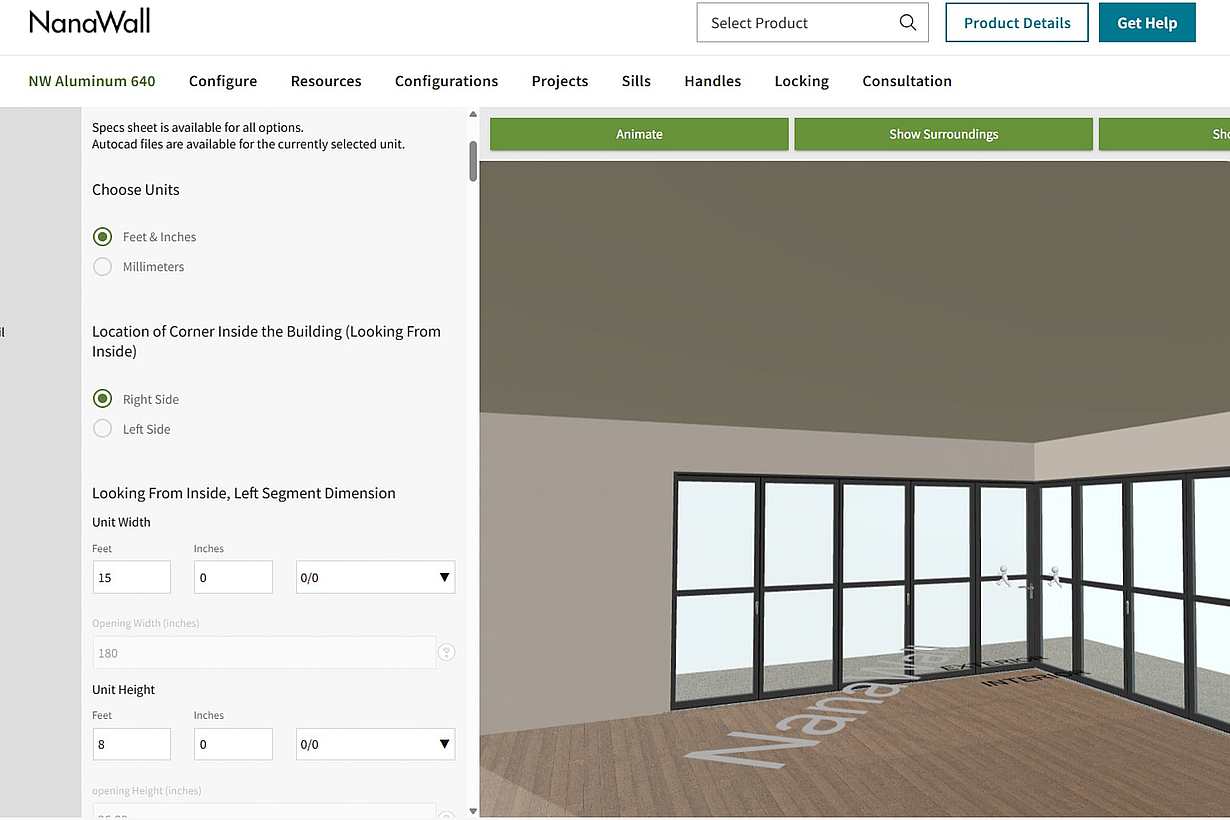
Task: Click the Show Surroundings button
Action: pos(944,134)
